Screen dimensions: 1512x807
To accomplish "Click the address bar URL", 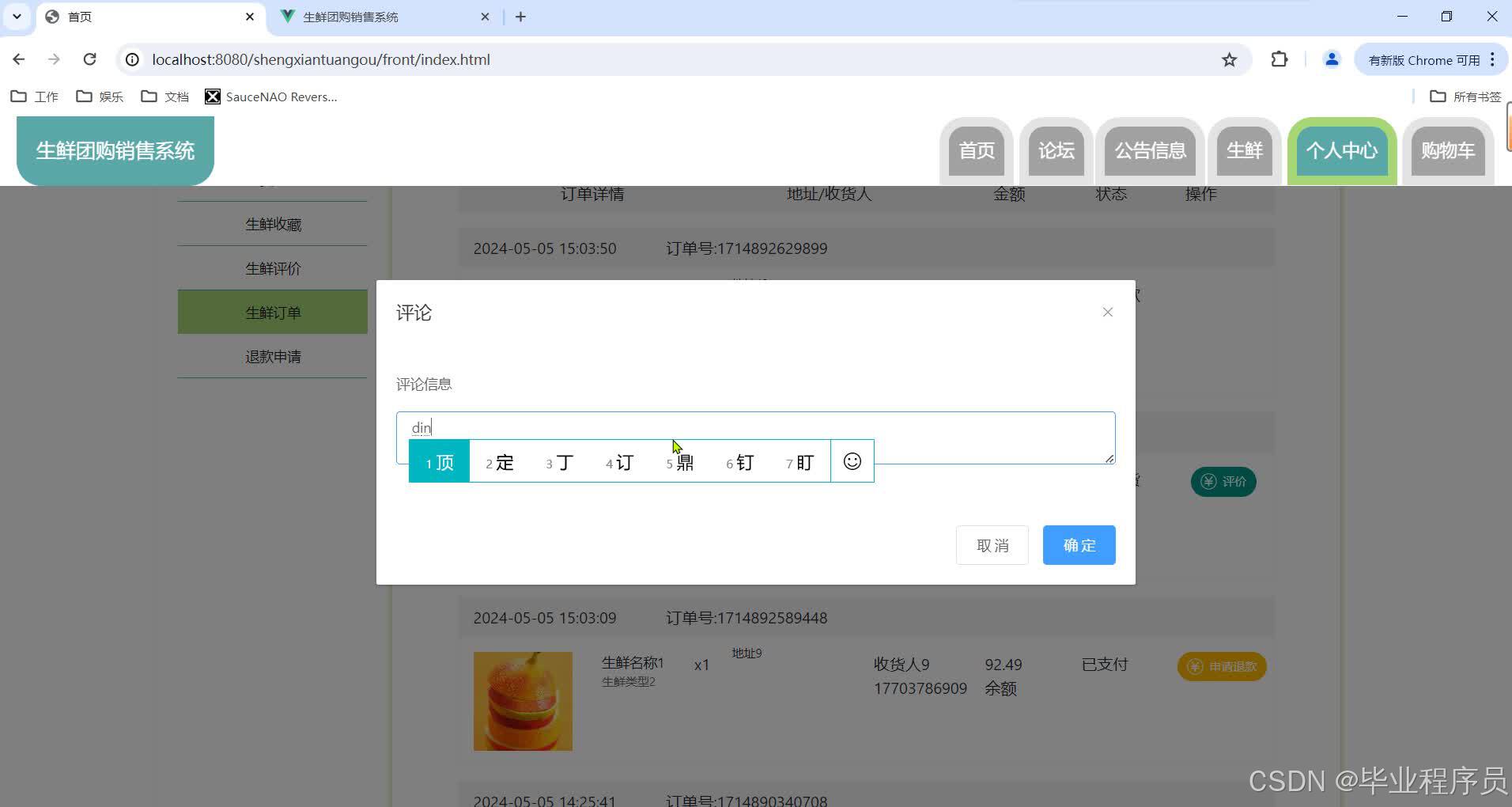I will [321, 59].
